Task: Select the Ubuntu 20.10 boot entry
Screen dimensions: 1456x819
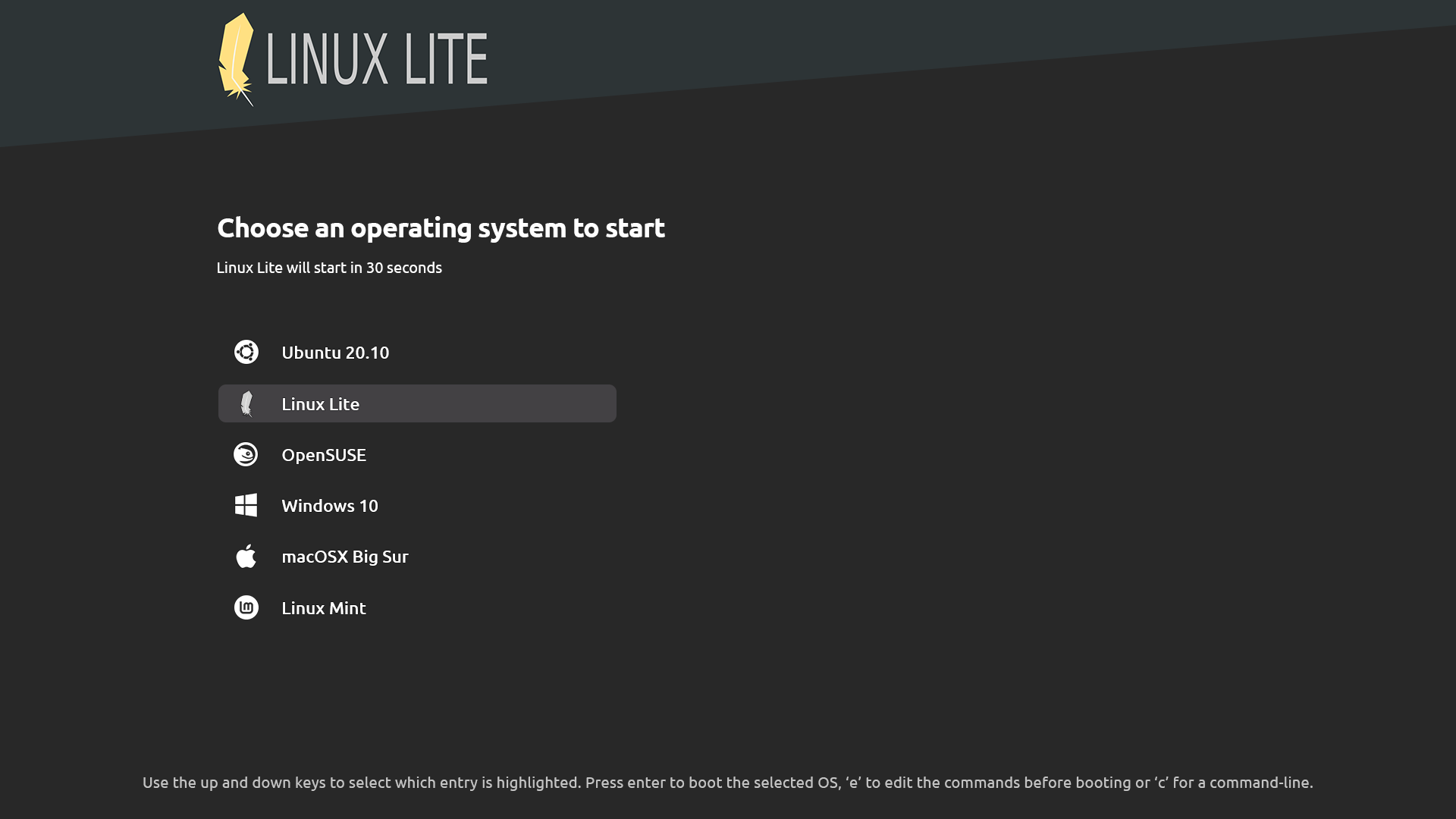Action: [x=417, y=352]
